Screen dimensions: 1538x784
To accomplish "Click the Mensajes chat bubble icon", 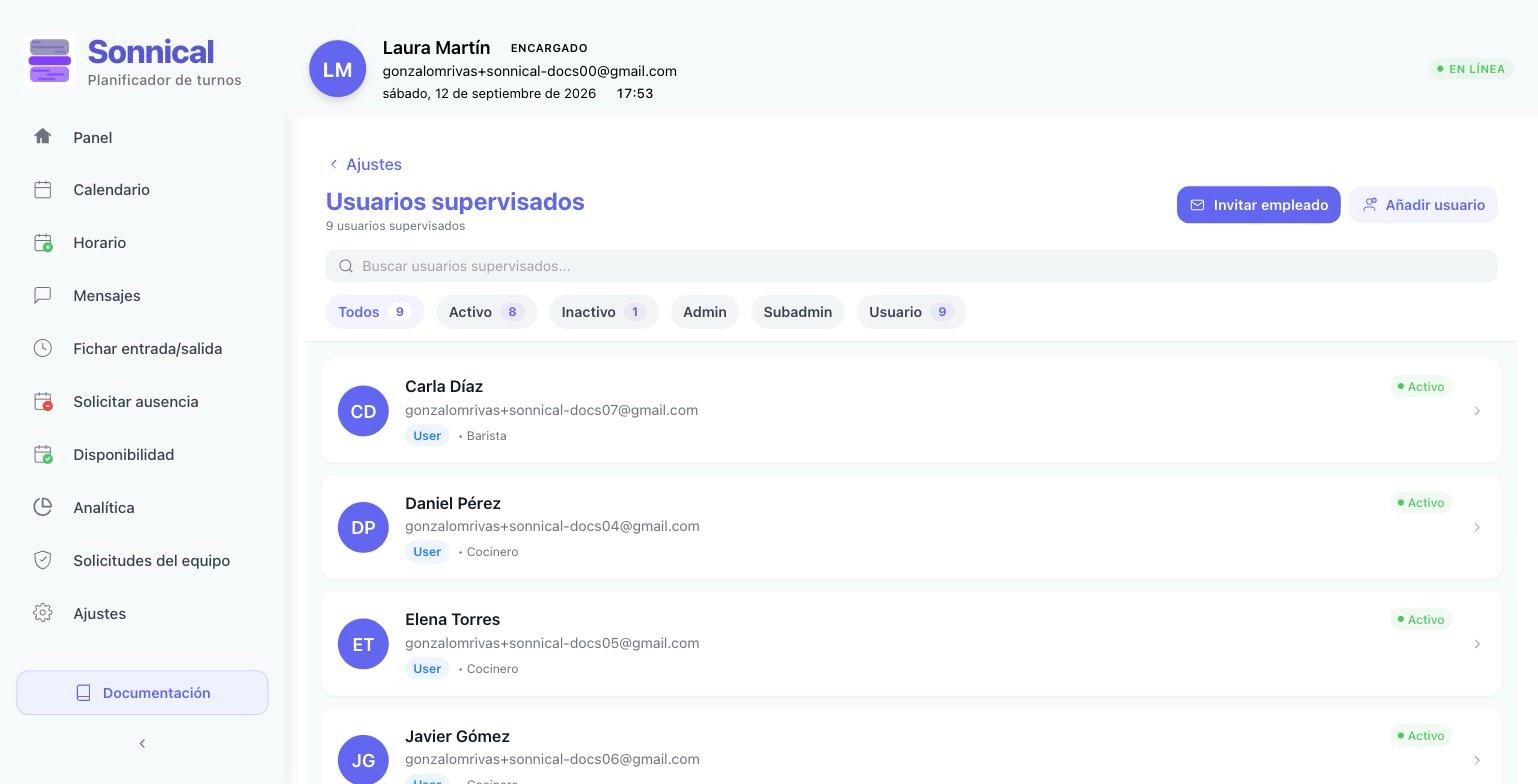I will click(x=42, y=295).
